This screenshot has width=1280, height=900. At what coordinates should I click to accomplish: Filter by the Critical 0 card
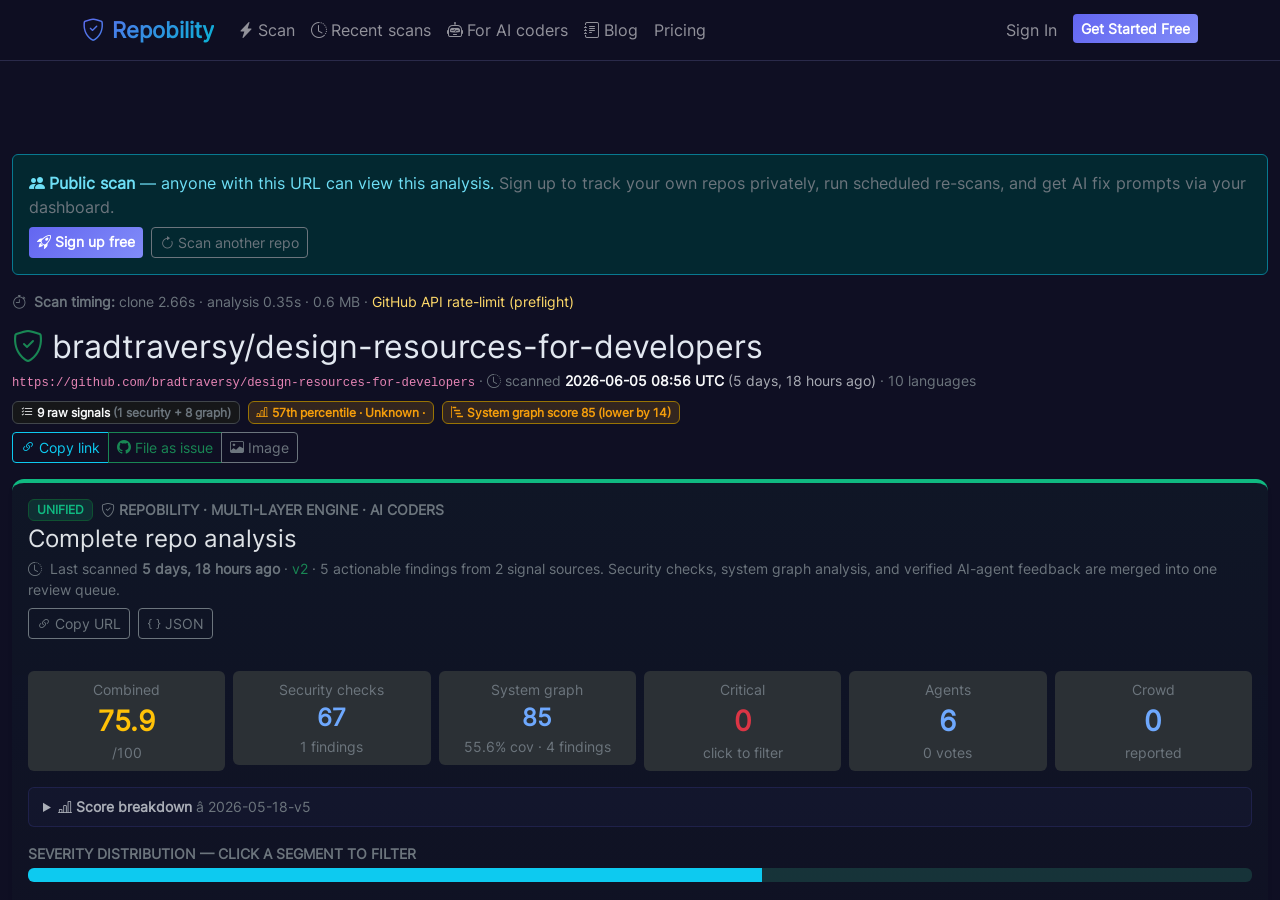tap(742, 721)
